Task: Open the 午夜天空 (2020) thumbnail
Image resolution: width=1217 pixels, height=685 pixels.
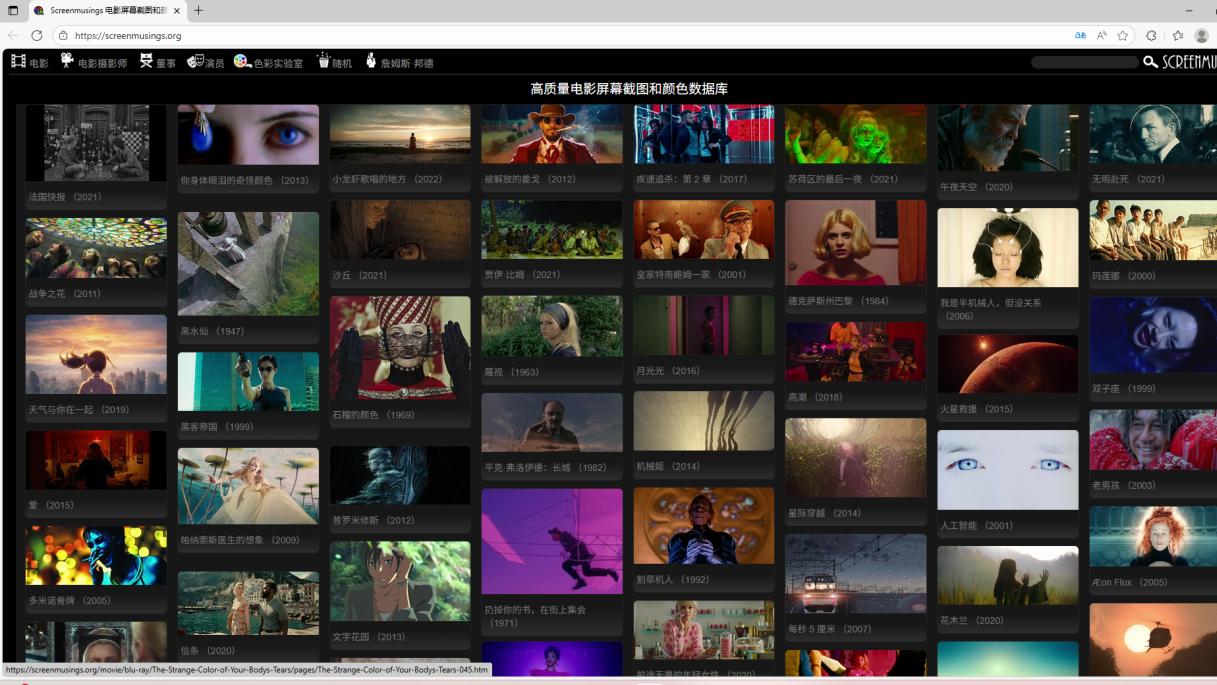Action: click(1008, 138)
